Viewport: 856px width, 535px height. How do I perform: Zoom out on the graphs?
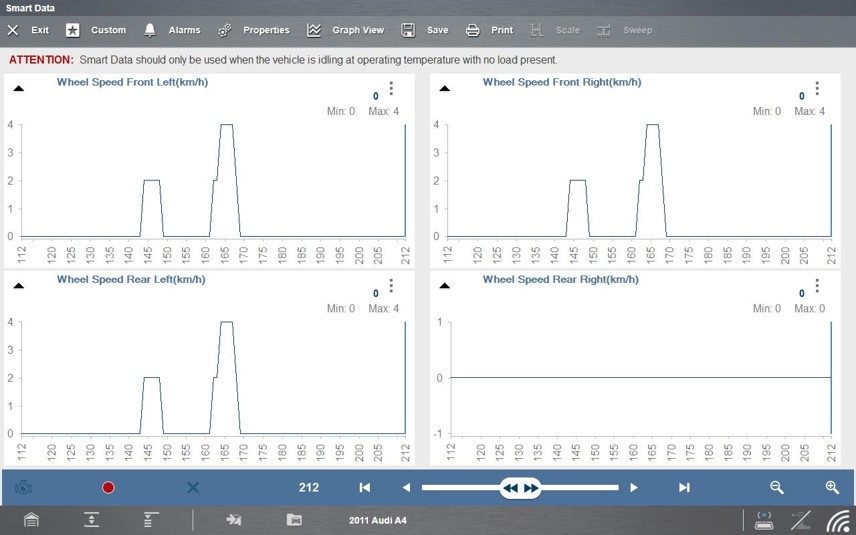[777, 488]
